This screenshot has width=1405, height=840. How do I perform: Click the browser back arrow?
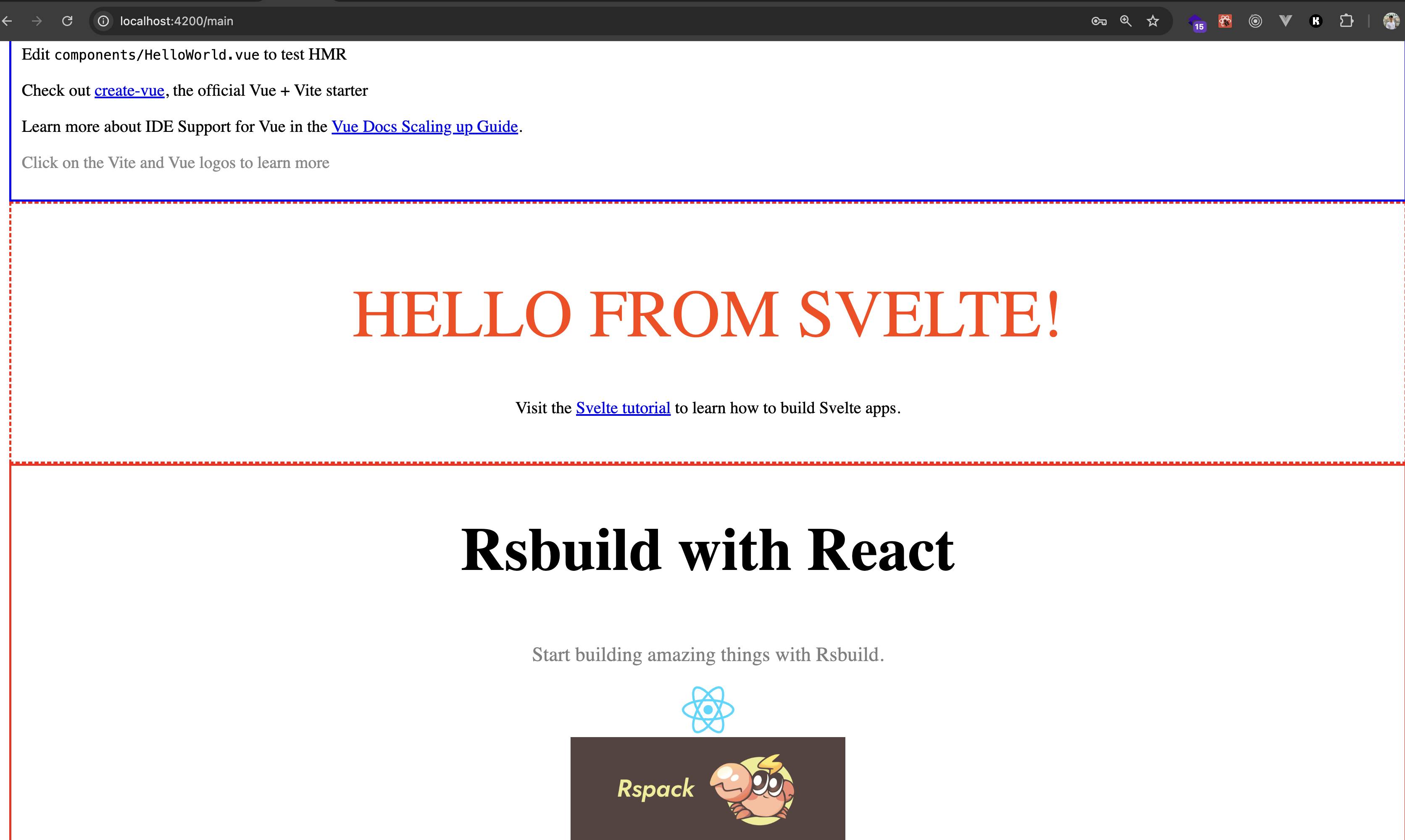[x=8, y=21]
